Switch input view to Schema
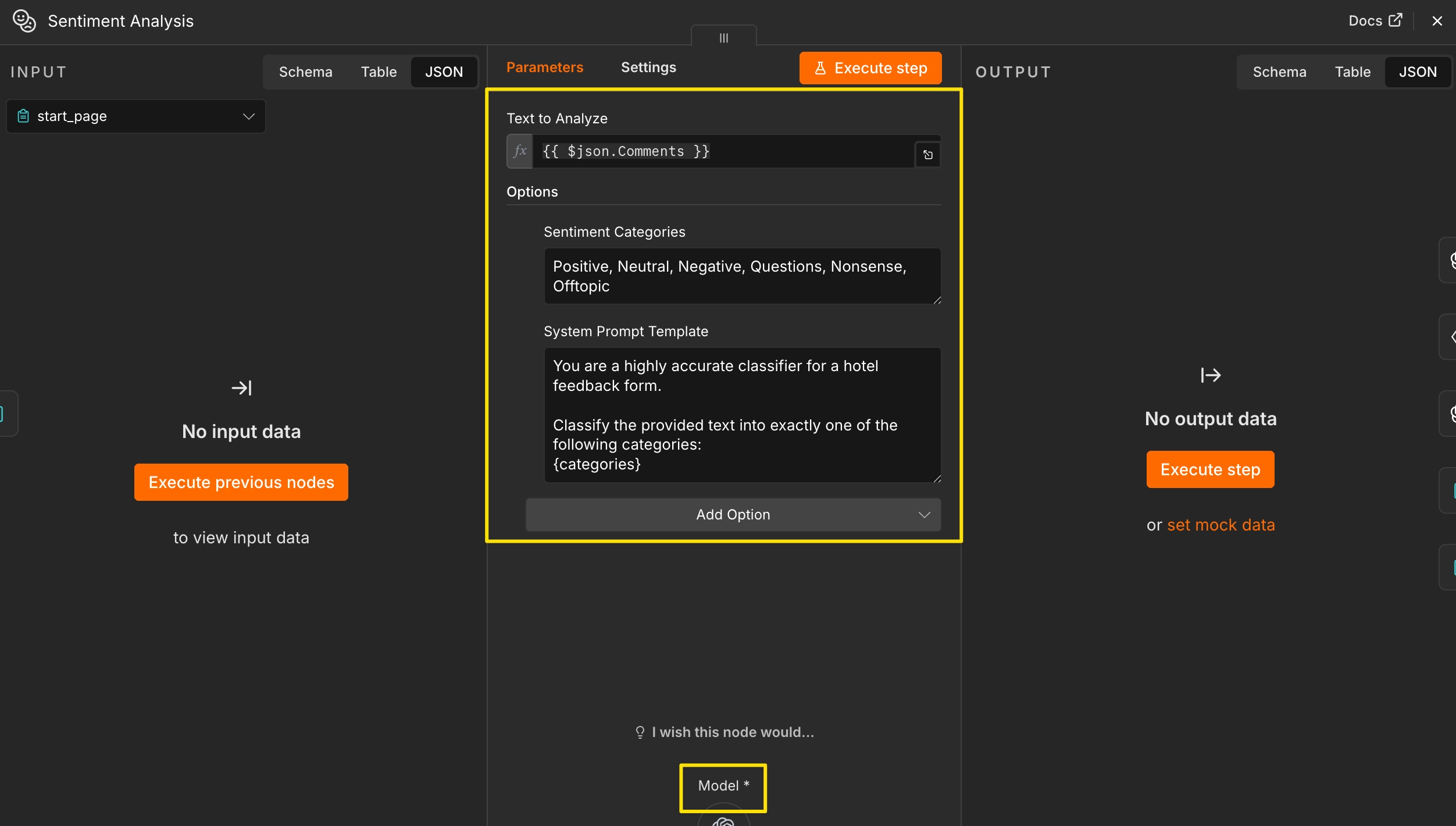1456x826 pixels. (305, 72)
